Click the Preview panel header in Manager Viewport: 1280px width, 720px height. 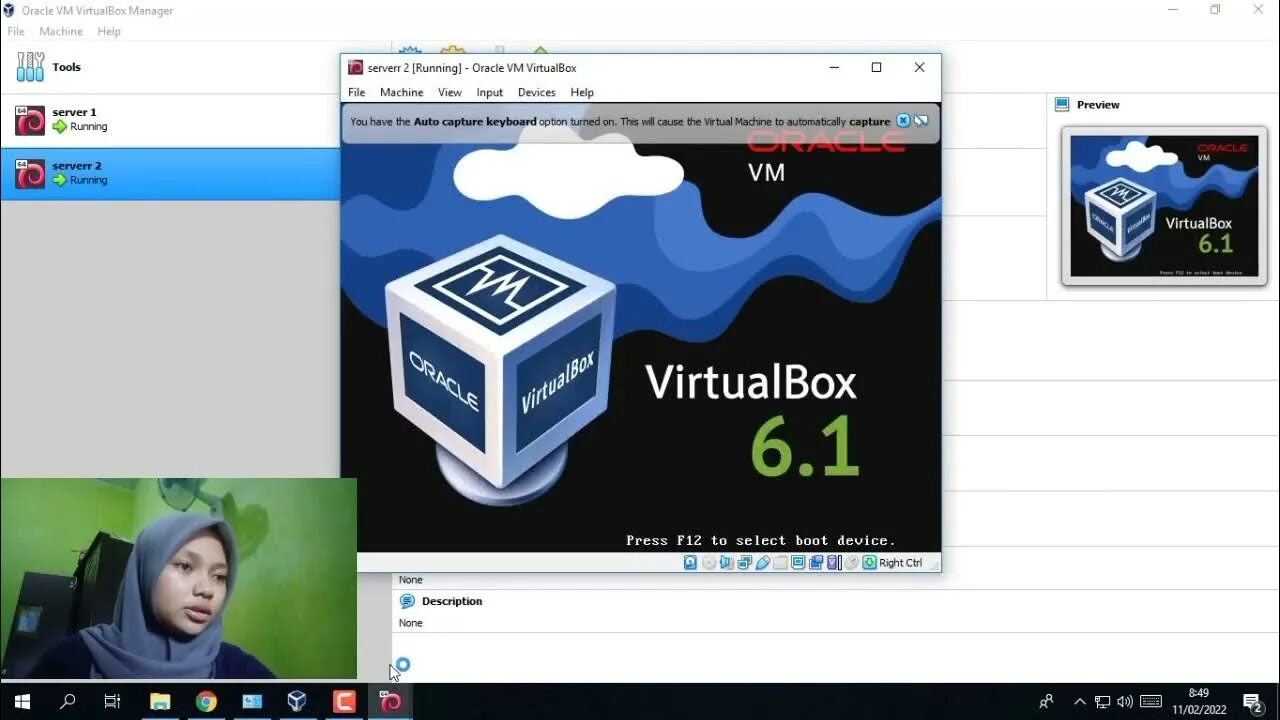tap(1098, 104)
